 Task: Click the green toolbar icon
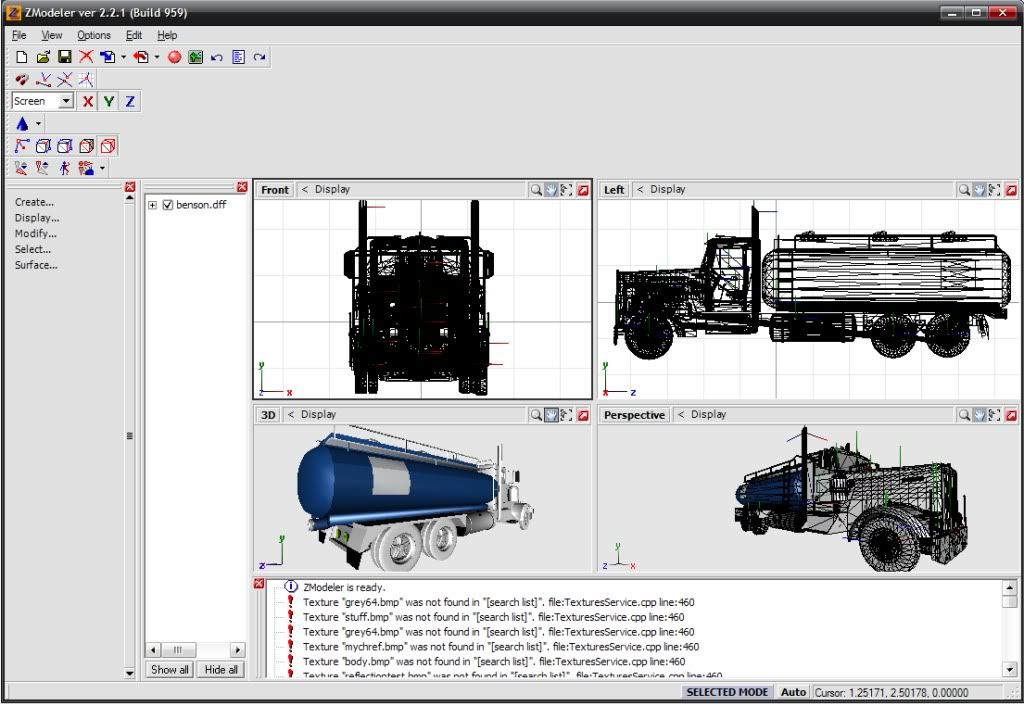pyautogui.click(x=195, y=57)
